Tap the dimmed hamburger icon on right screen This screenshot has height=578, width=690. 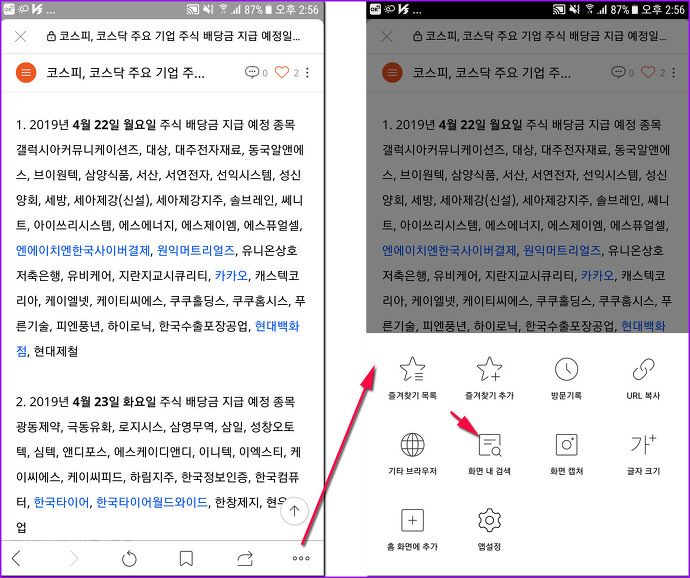tap(392, 73)
